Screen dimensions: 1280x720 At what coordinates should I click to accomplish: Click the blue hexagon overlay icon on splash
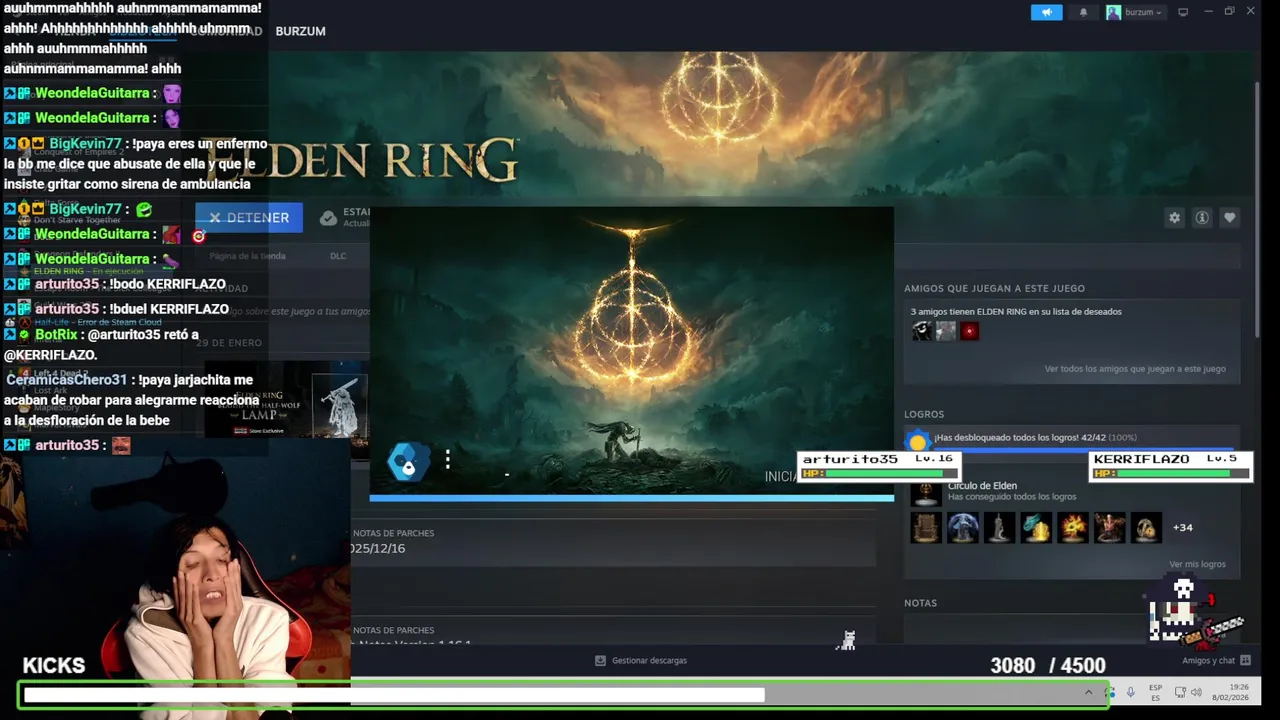[407, 462]
